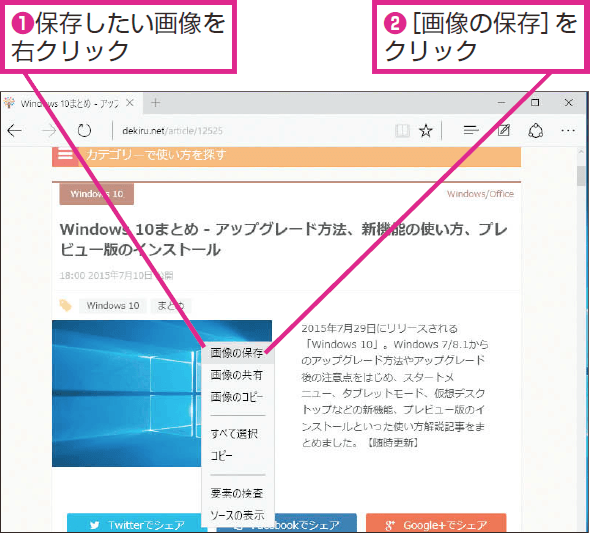Click the browser back arrow
Viewport: 595px width, 533px height.
tap(15, 131)
